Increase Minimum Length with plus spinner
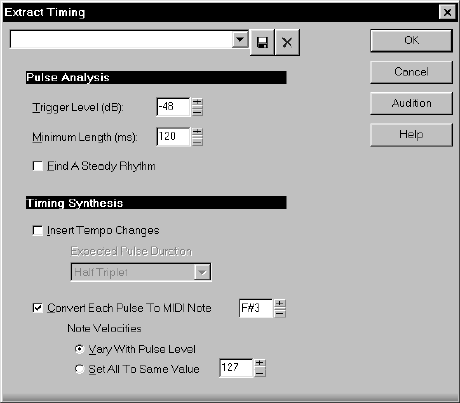The width and height of the screenshot is (460, 403). 197,132
